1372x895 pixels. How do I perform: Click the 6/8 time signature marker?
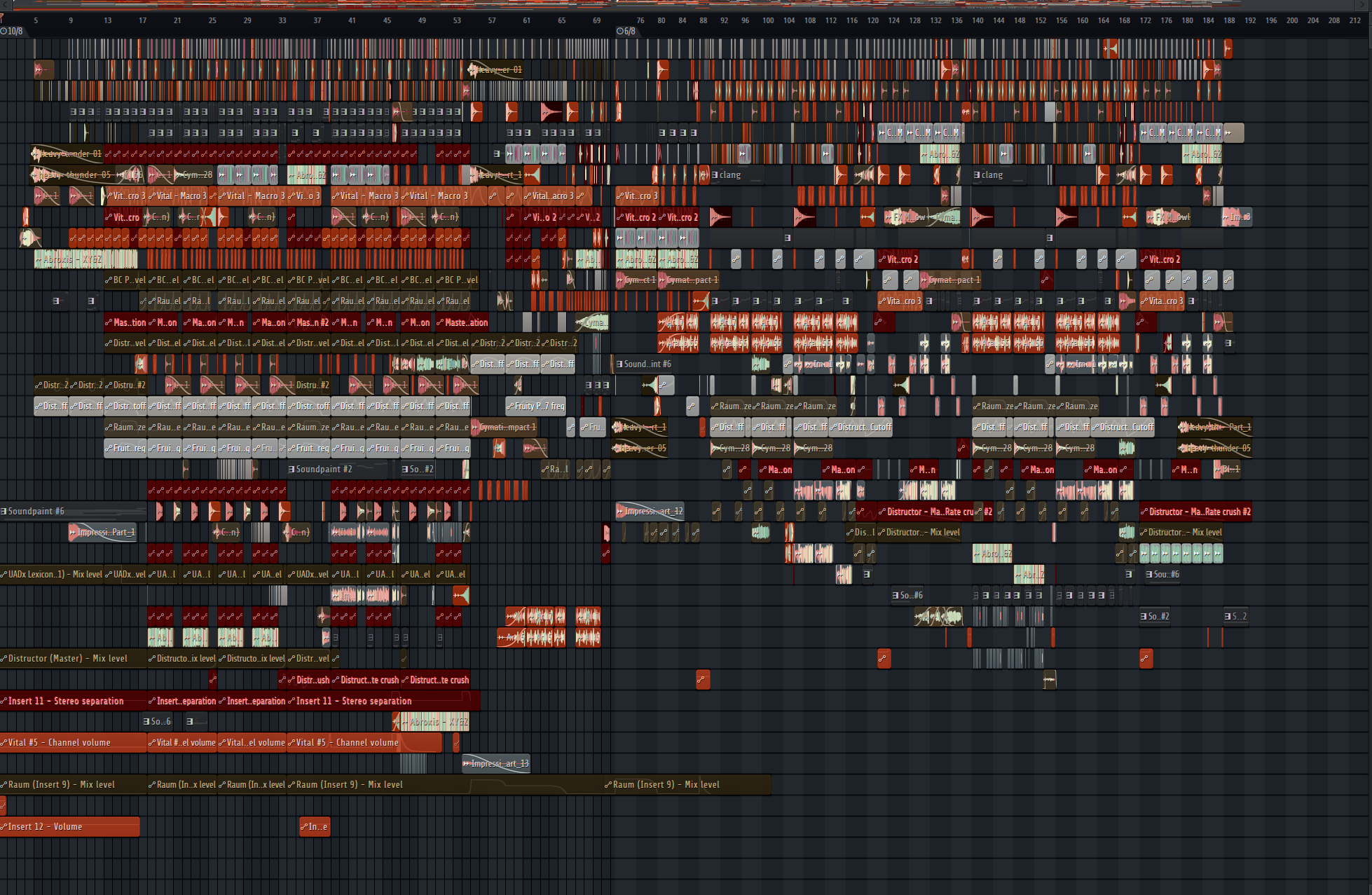click(626, 32)
